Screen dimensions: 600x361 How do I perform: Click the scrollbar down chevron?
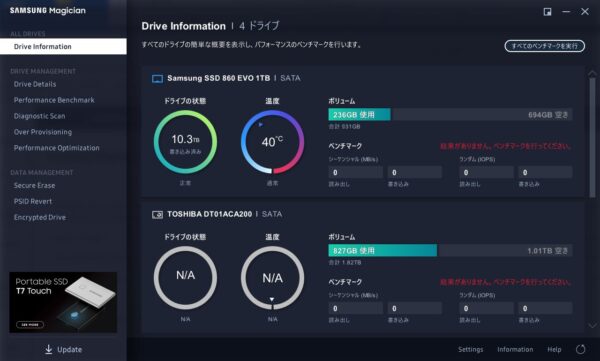pyautogui.click(x=592, y=326)
